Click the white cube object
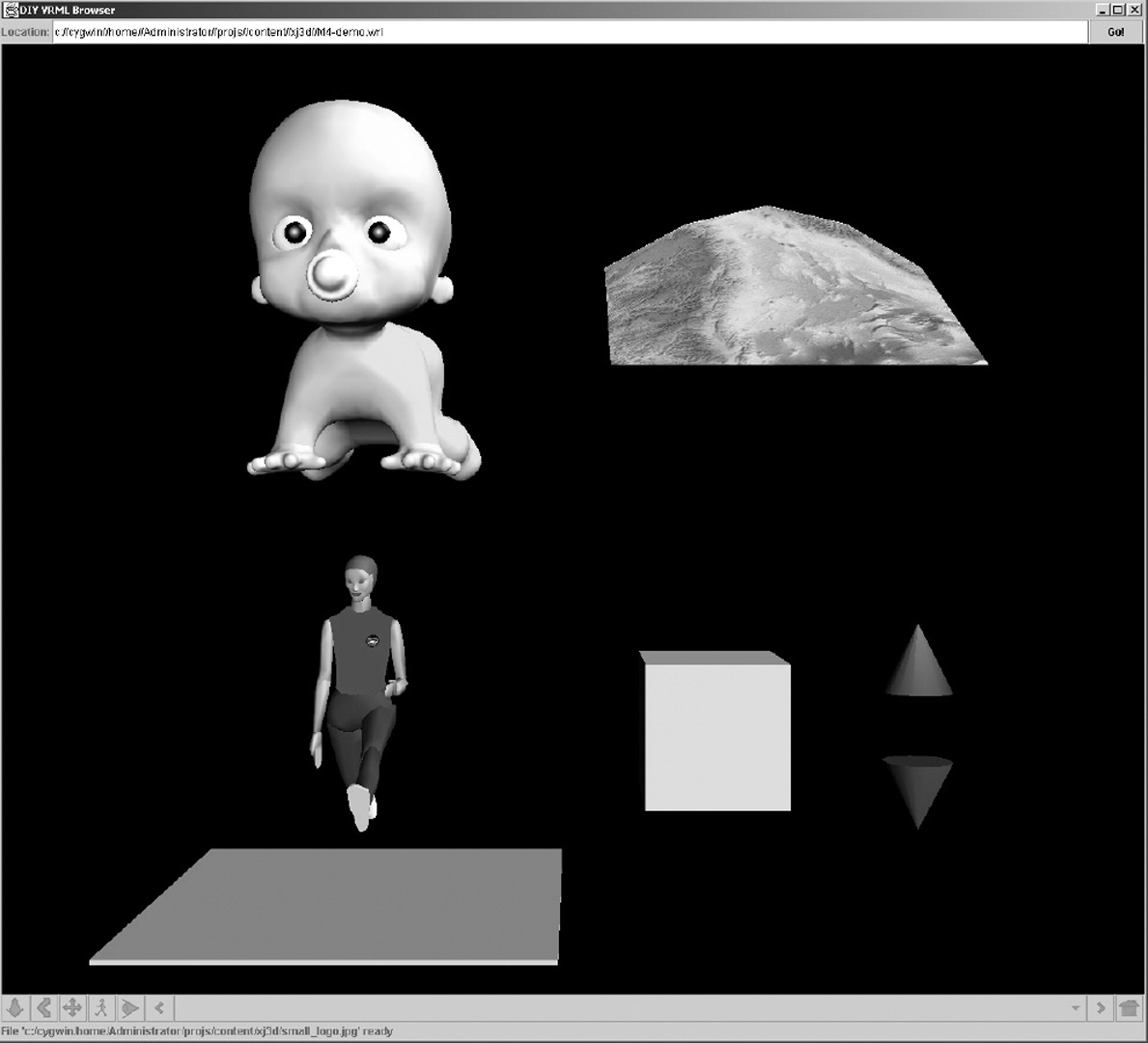 point(716,736)
